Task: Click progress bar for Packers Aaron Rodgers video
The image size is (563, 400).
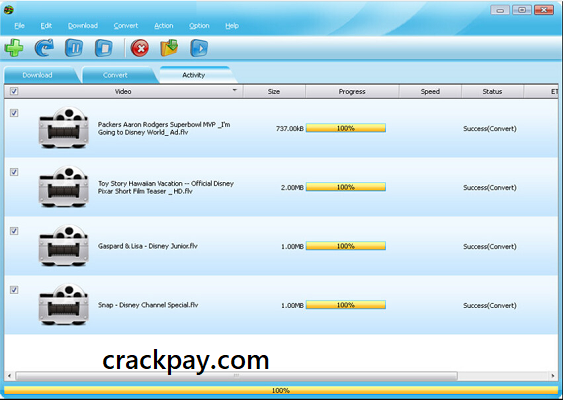Action: 346,128
